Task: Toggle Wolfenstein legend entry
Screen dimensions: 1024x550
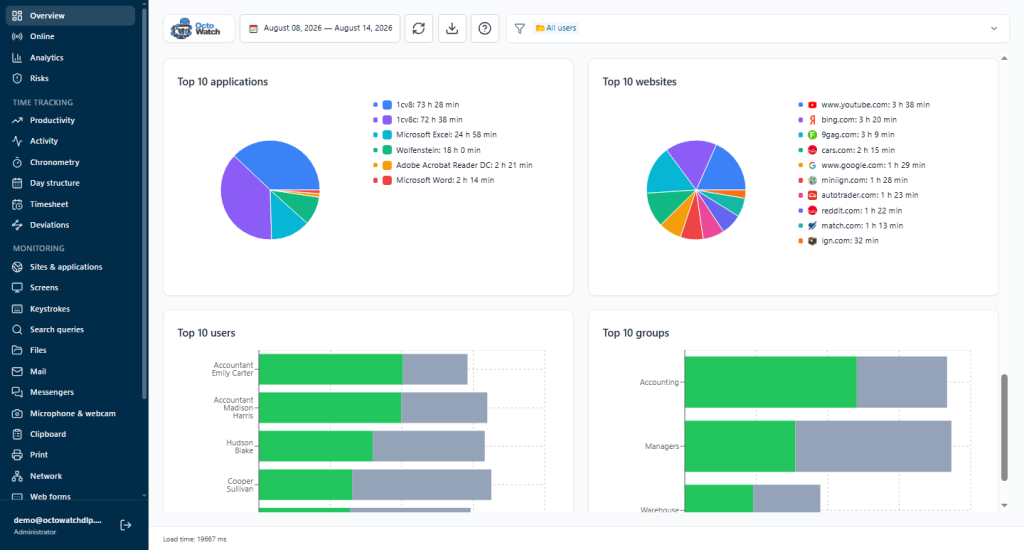Action: coord(426,150)
